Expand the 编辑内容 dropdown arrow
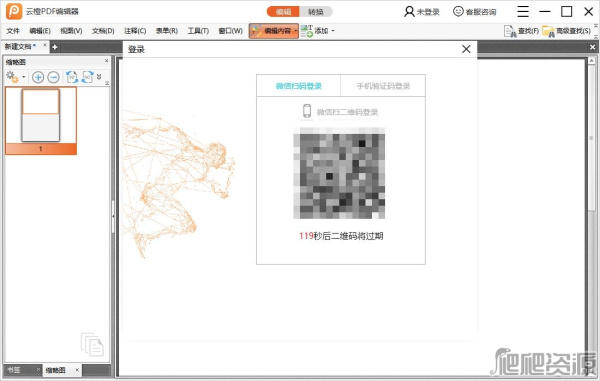This screenshot has height=381, width=600. (296, 31)
